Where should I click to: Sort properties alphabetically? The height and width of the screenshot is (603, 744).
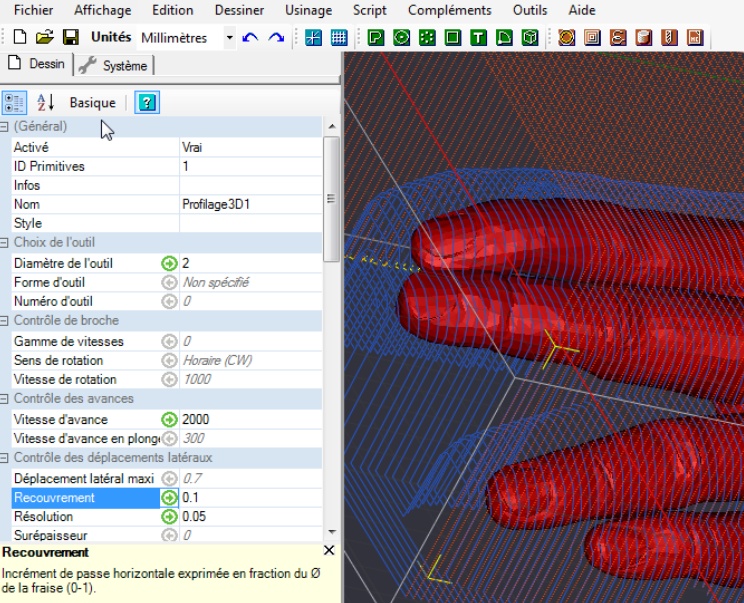[46, 102]
